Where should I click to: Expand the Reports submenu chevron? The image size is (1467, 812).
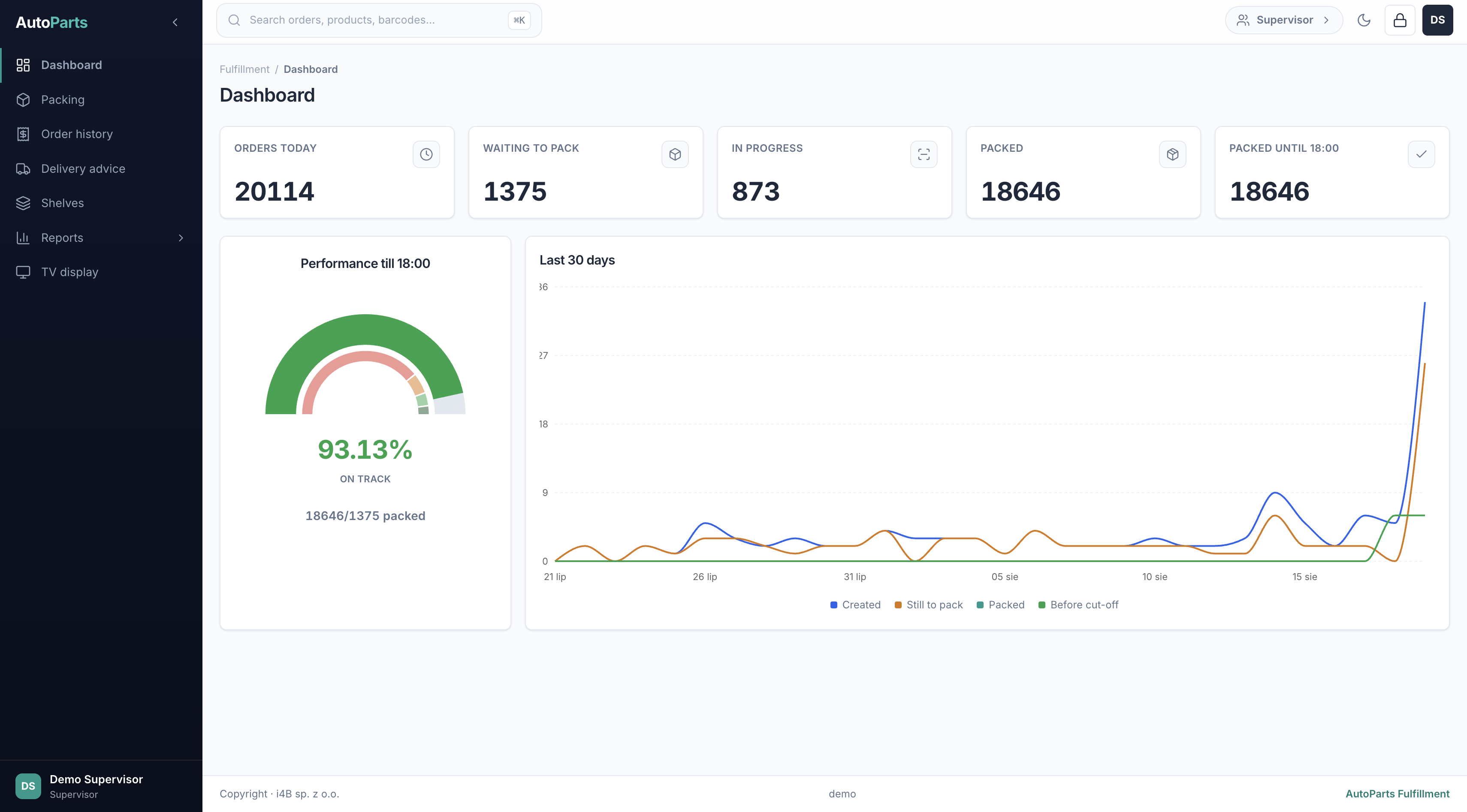coord(181,238)
